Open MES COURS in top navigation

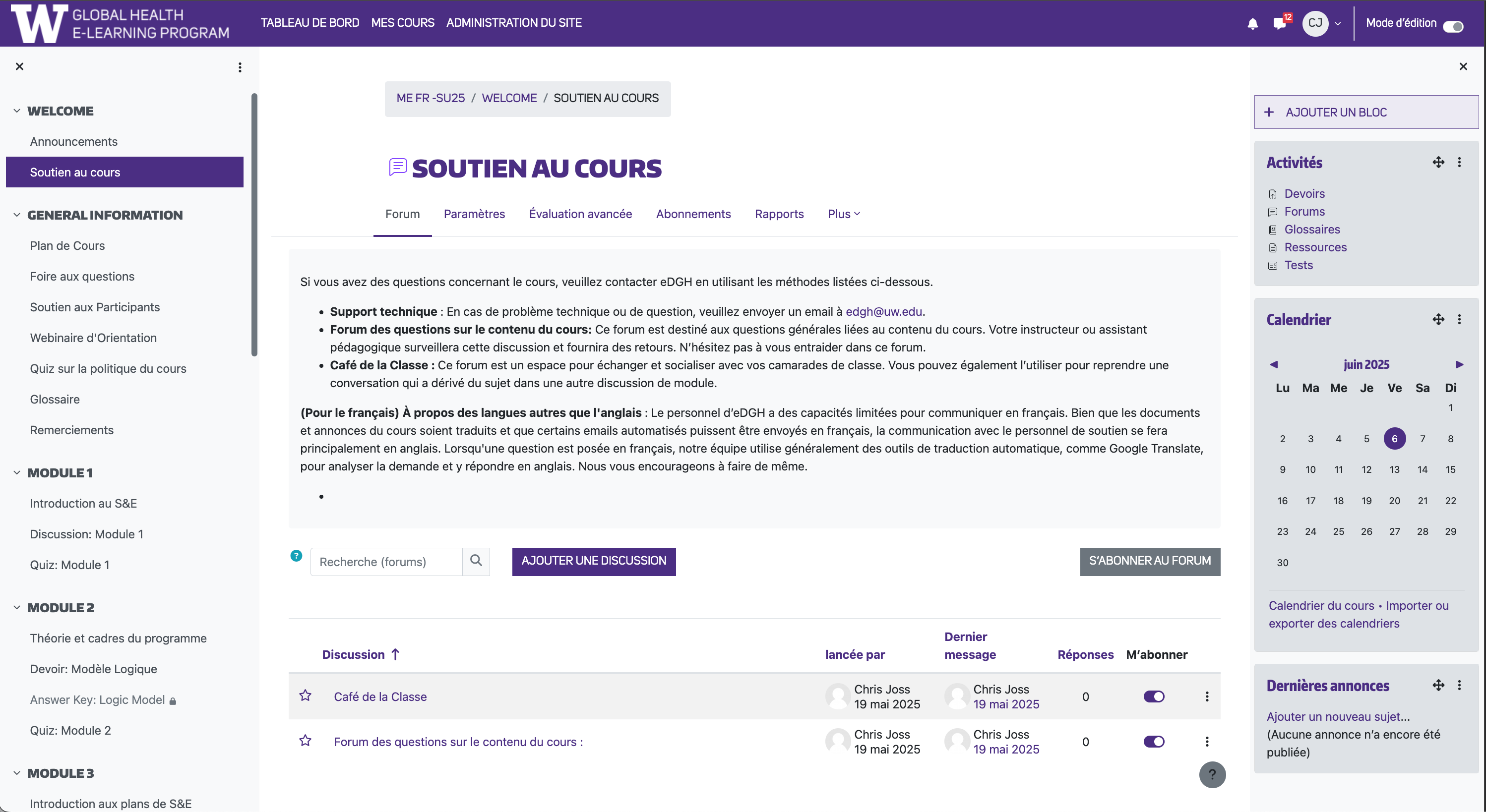(x=403, y=22)
